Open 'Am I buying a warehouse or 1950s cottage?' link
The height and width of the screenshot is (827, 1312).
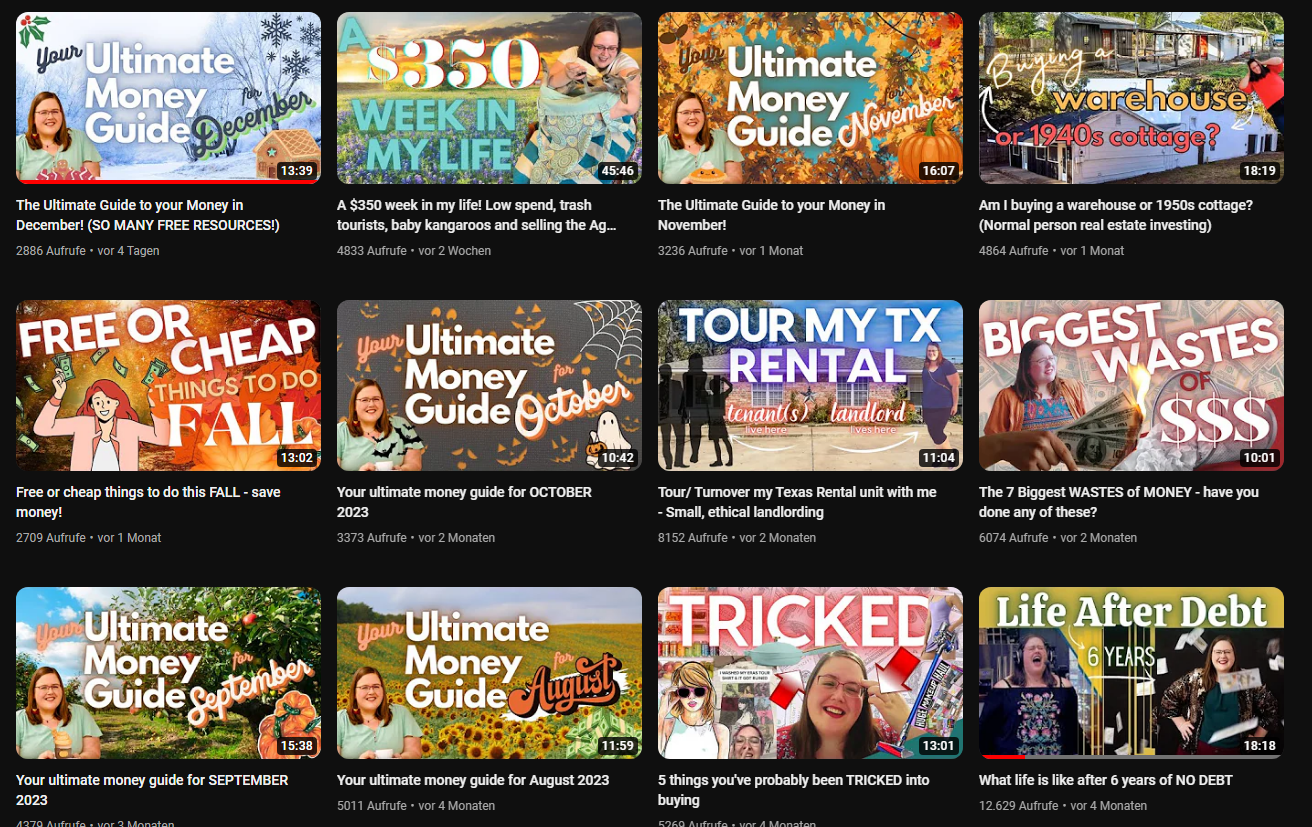[1115, 215]
